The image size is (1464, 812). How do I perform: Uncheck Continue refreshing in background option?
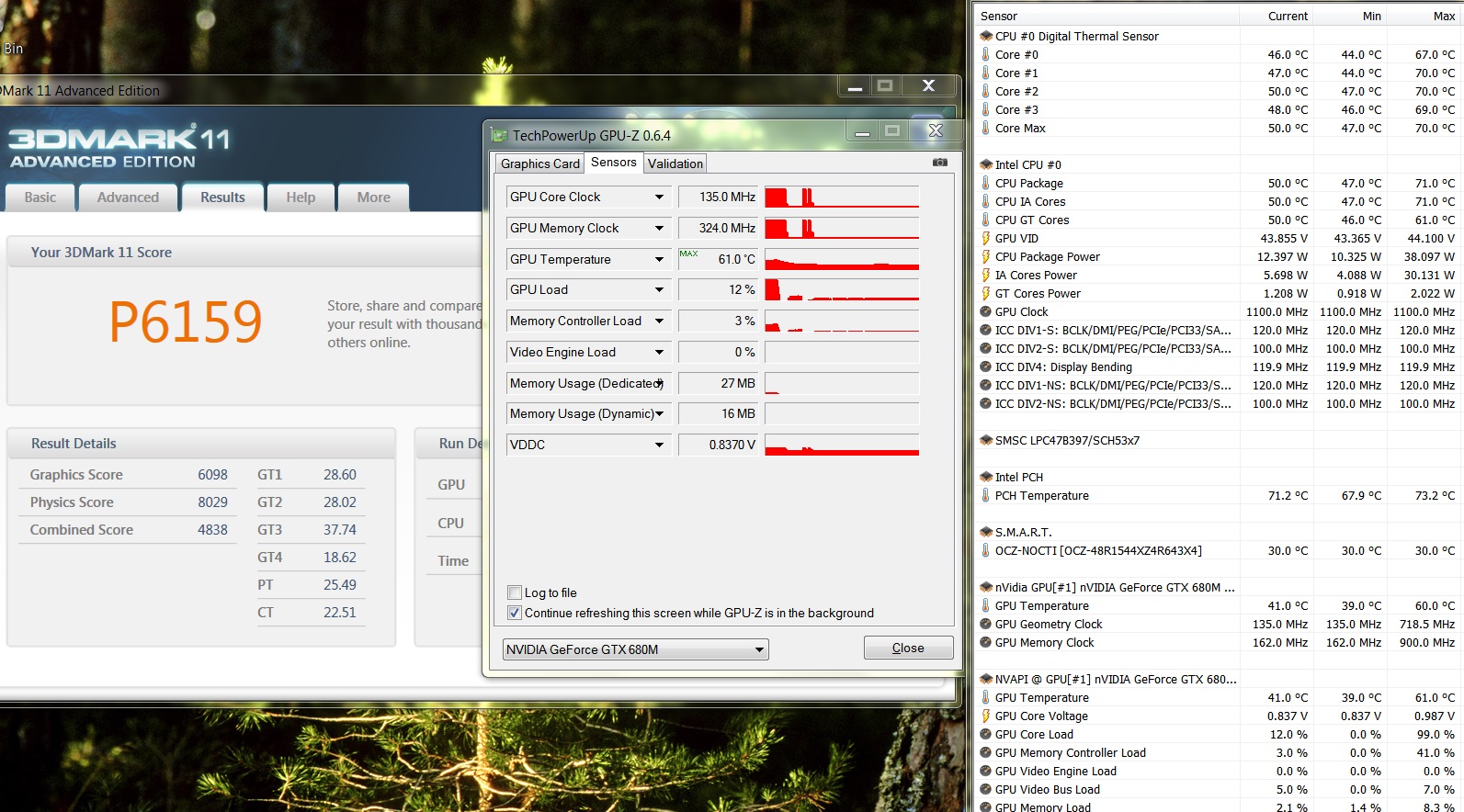click(x=515, y=613)
